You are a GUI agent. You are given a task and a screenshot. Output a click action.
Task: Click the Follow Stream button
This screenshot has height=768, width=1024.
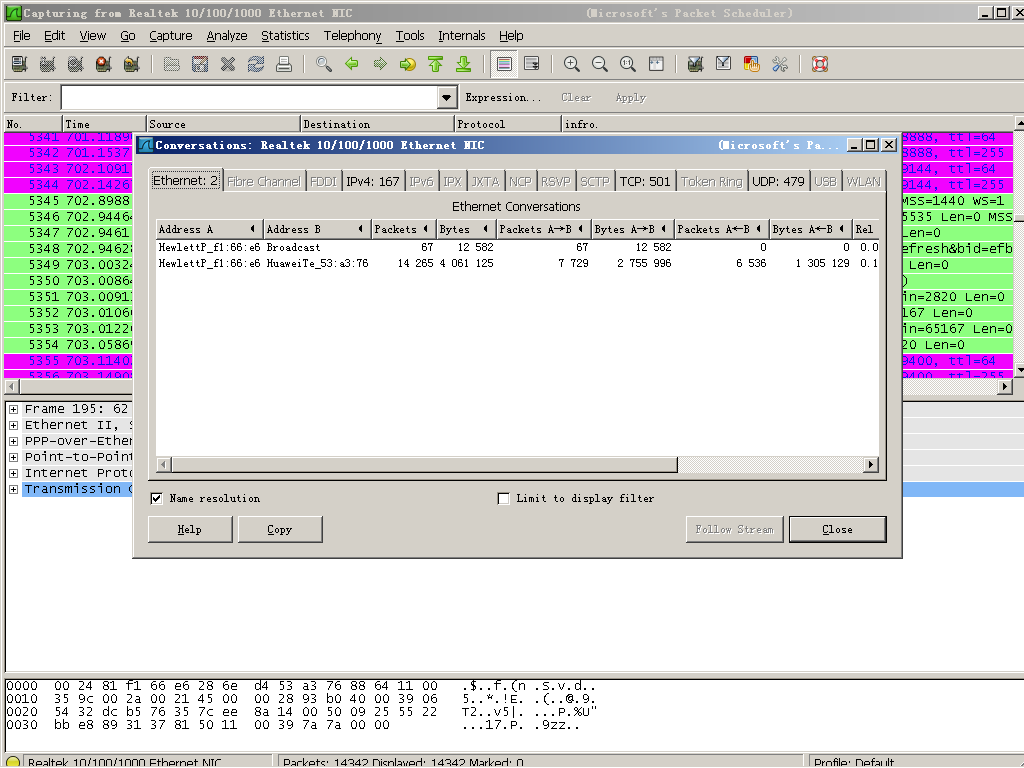click(x=734, y=530)
